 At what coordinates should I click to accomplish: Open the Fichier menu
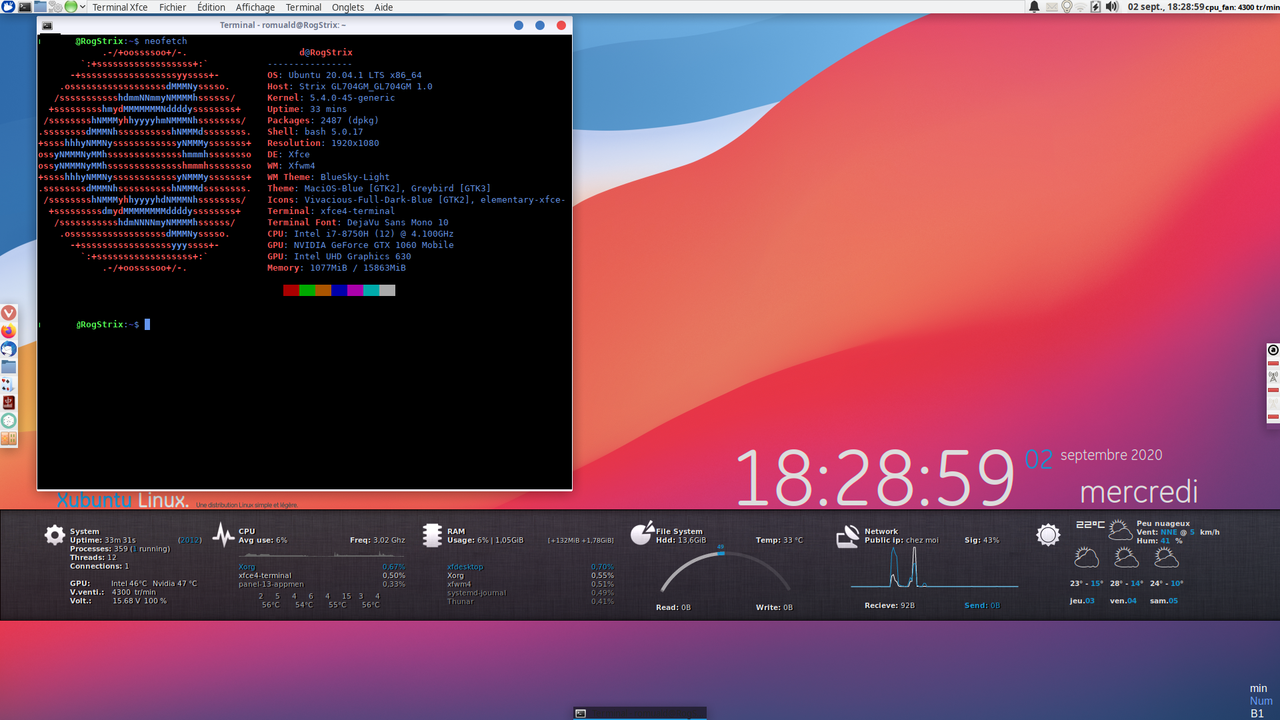coord(172,7)
